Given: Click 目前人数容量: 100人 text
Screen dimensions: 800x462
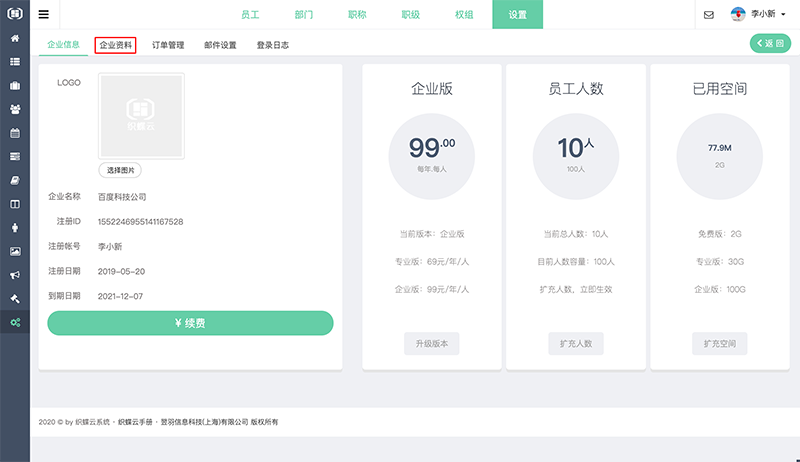Looking at the screenshot, I should 576,262.
